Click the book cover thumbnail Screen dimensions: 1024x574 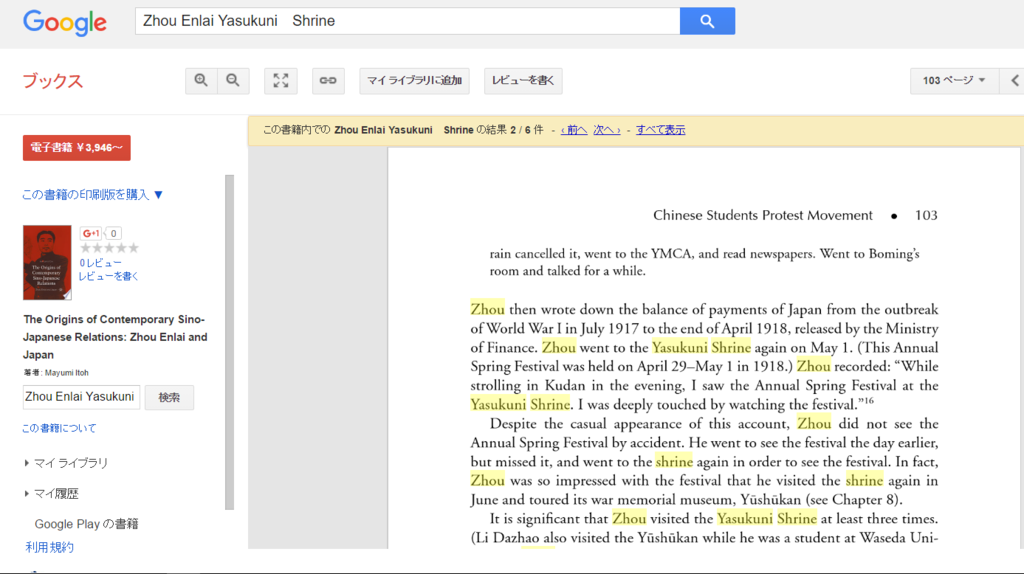pyautogui.click(x=47, y=263)
